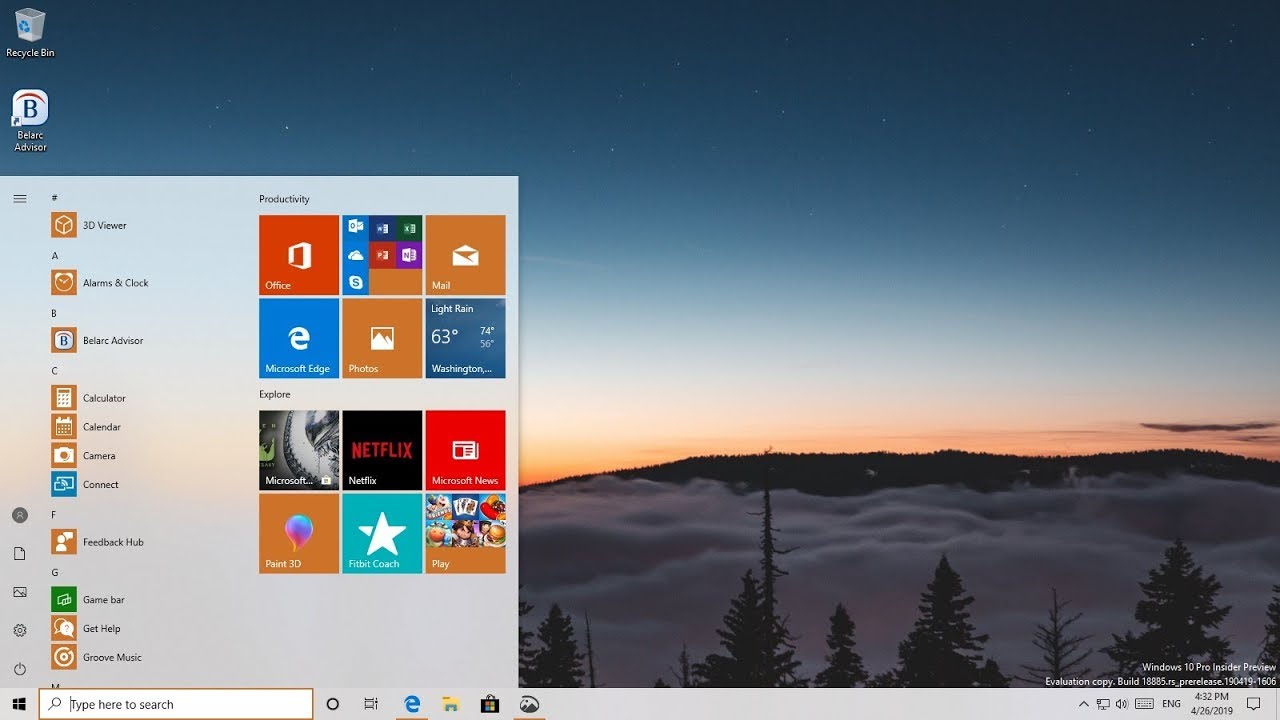Select the Recycle Bin desktop icon

pos(30,33)
